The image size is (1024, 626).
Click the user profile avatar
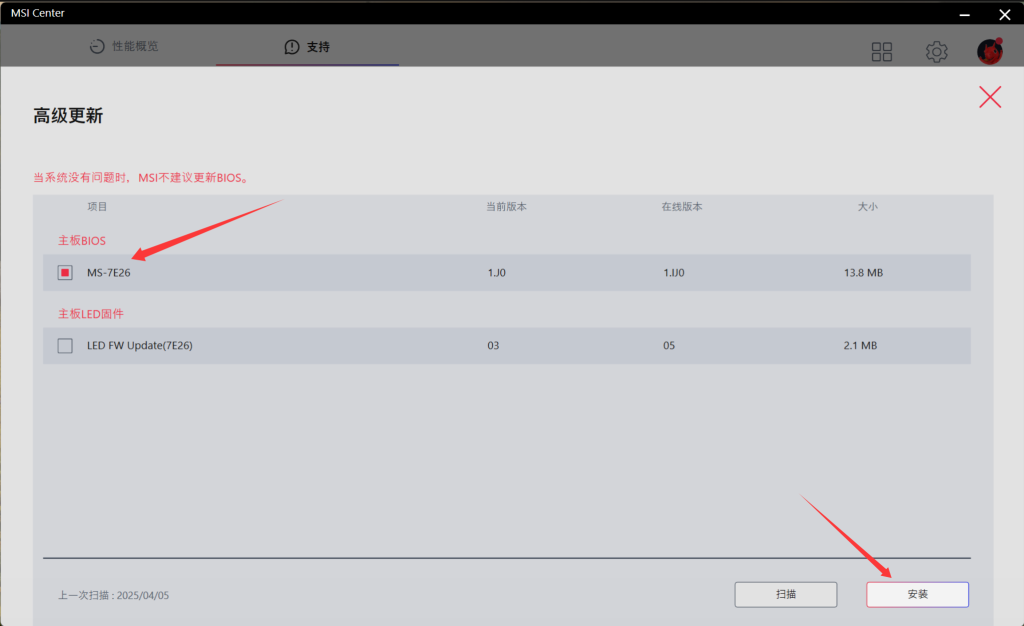click(x=989, y=51)
